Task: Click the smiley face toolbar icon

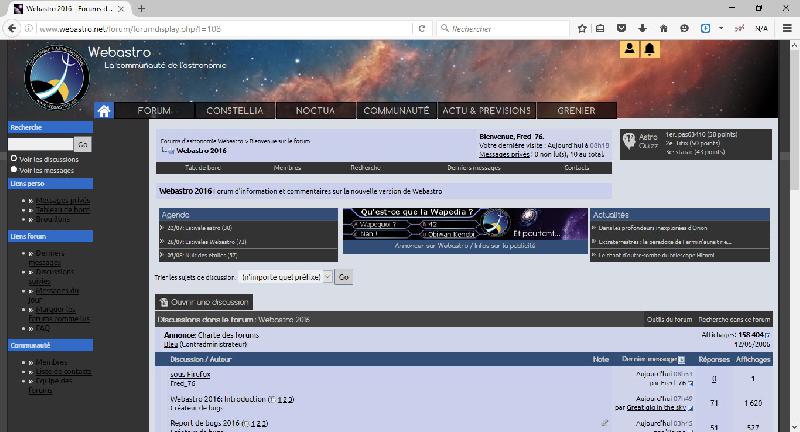Action: coord(684,29)
